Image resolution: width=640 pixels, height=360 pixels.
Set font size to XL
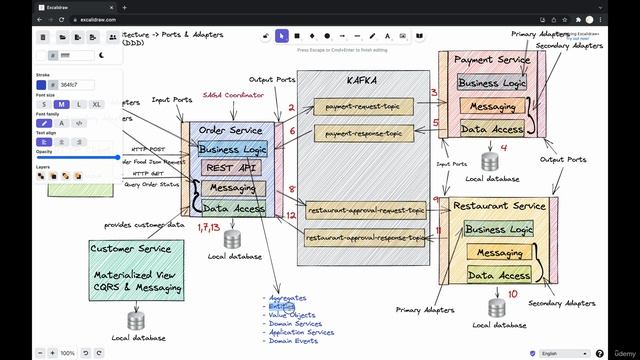pos(96,104)
